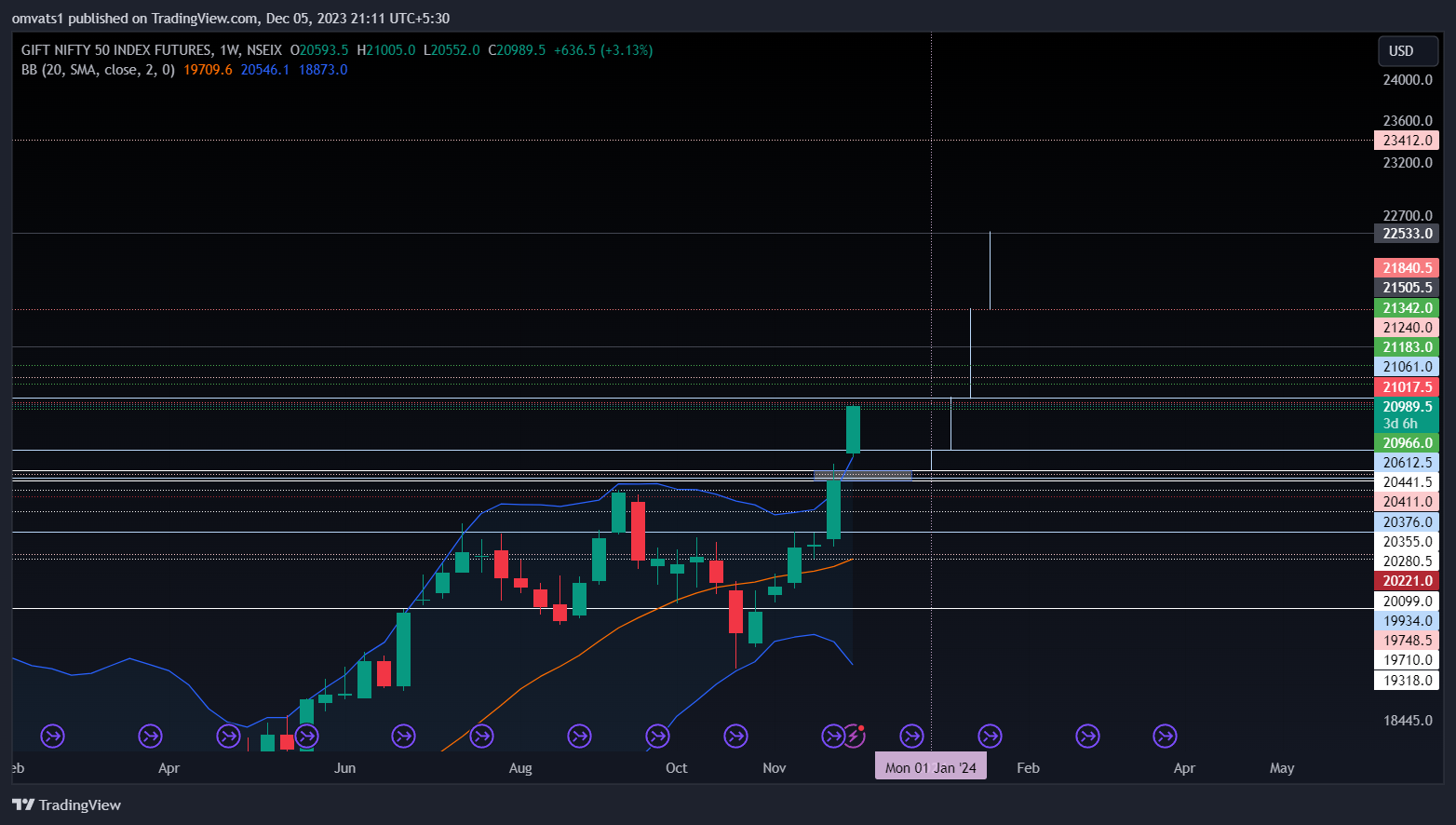
Task: Click the 21505.5 price label
Action: pos(1407,288)
